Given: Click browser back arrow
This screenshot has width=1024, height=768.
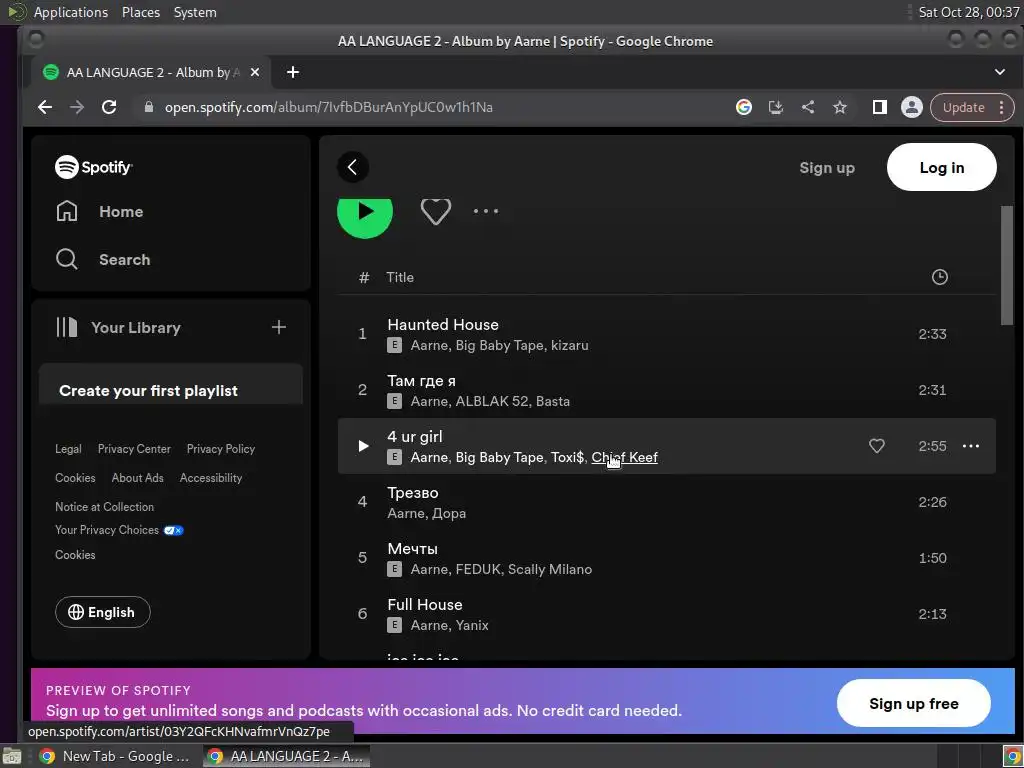Looking at the screenshot, I should (x=45, y=107).
